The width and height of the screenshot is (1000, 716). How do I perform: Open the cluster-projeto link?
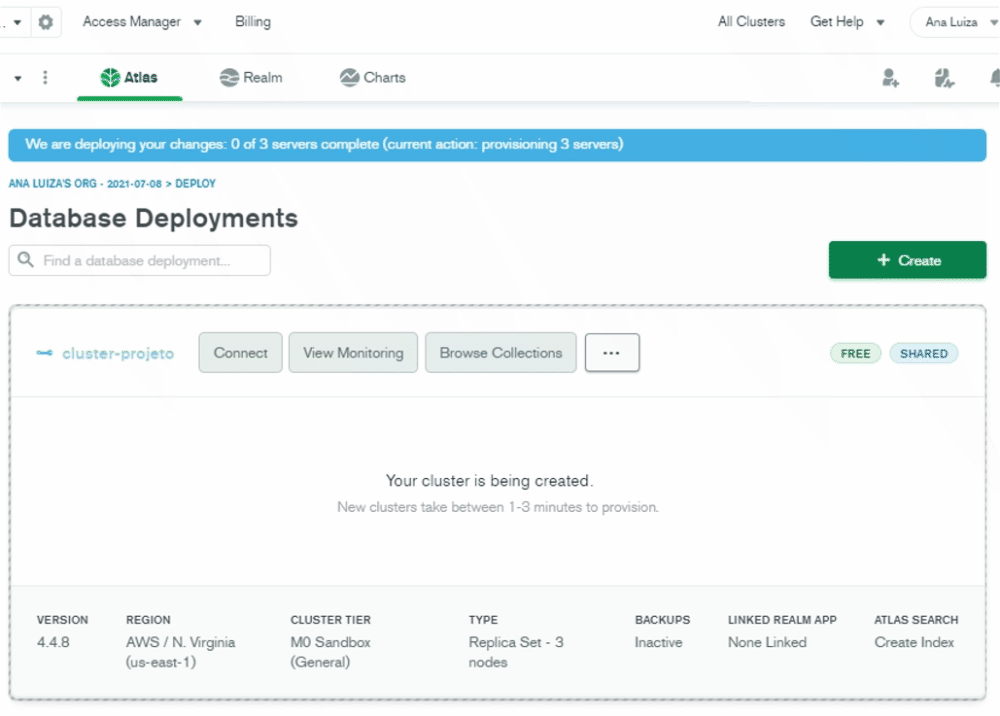point(118,353)
